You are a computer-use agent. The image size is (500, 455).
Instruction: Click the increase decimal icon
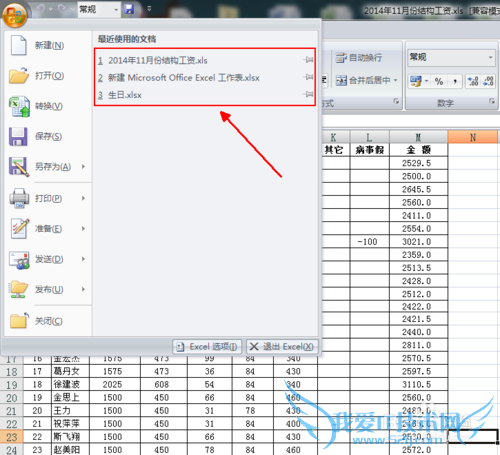(473, 81)
